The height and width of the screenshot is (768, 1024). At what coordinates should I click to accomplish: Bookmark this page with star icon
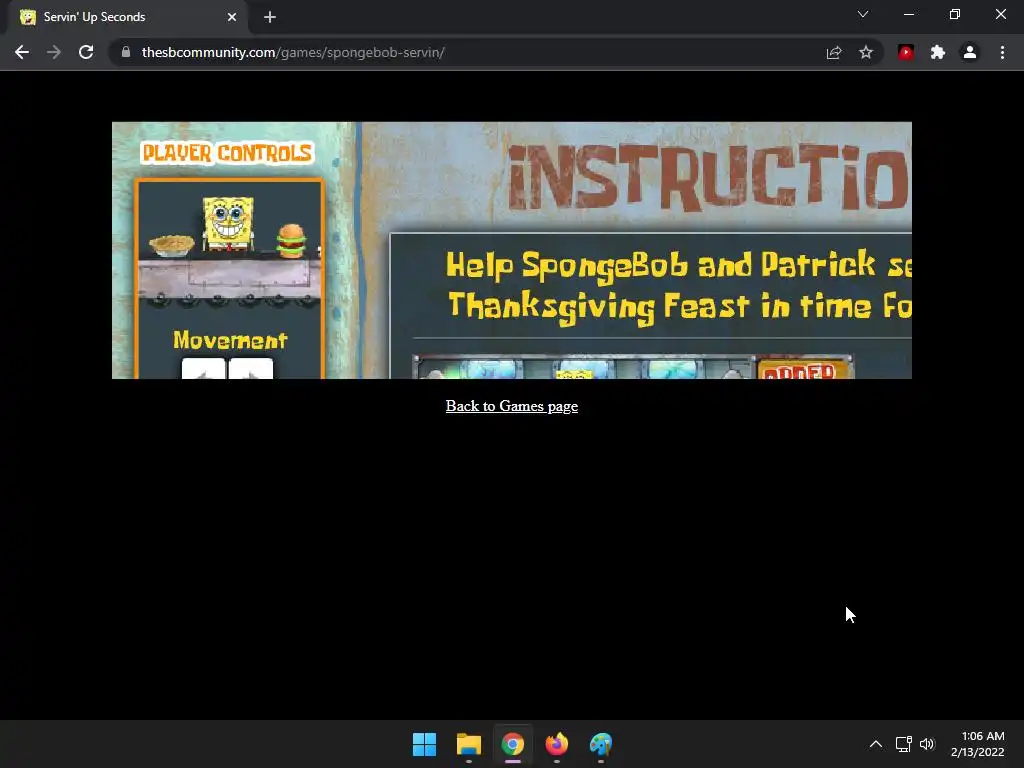[x=866, y=52]
